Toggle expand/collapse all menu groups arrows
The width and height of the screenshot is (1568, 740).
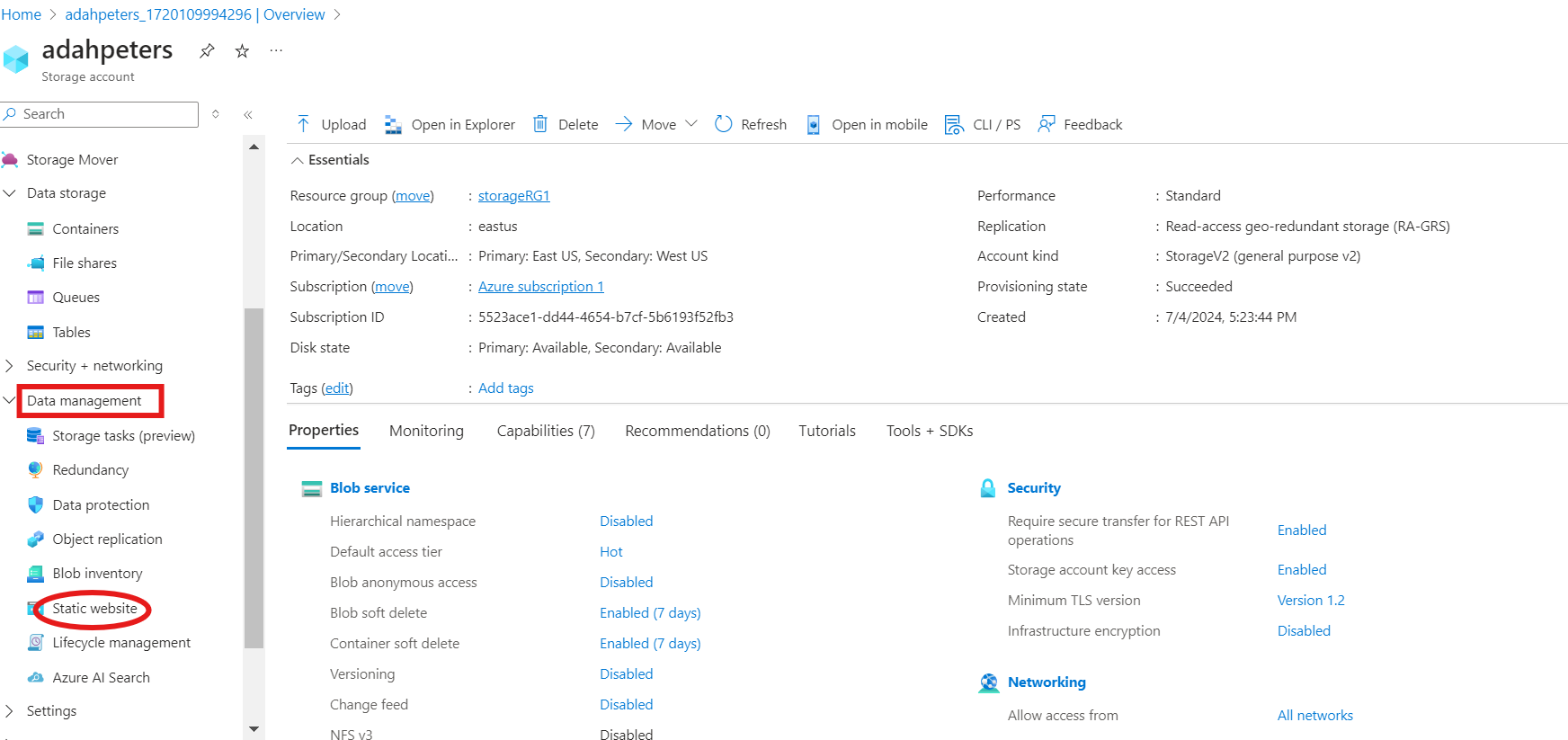coord(216,114)
